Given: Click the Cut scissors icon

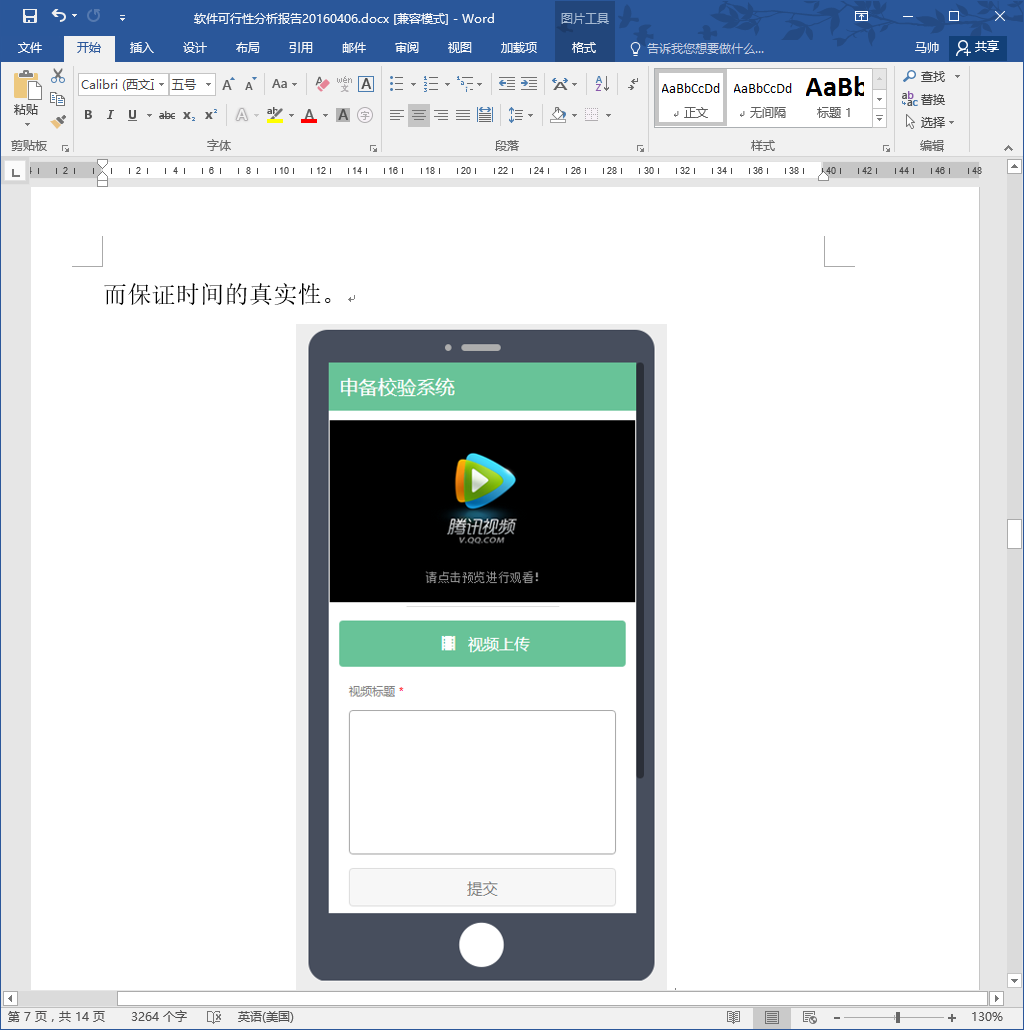Looking at the screenshot, I should (x=58, y=76).
